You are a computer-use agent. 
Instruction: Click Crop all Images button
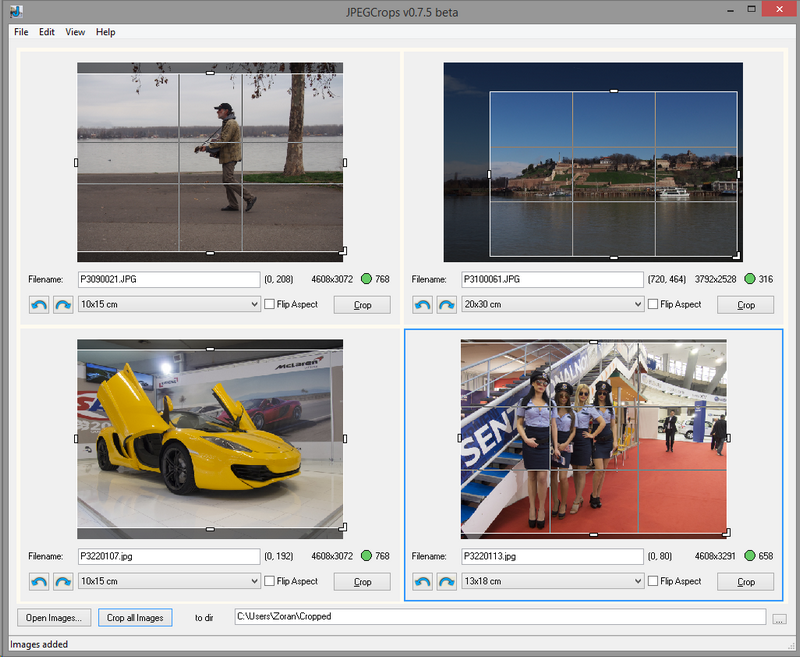point(135,618)
